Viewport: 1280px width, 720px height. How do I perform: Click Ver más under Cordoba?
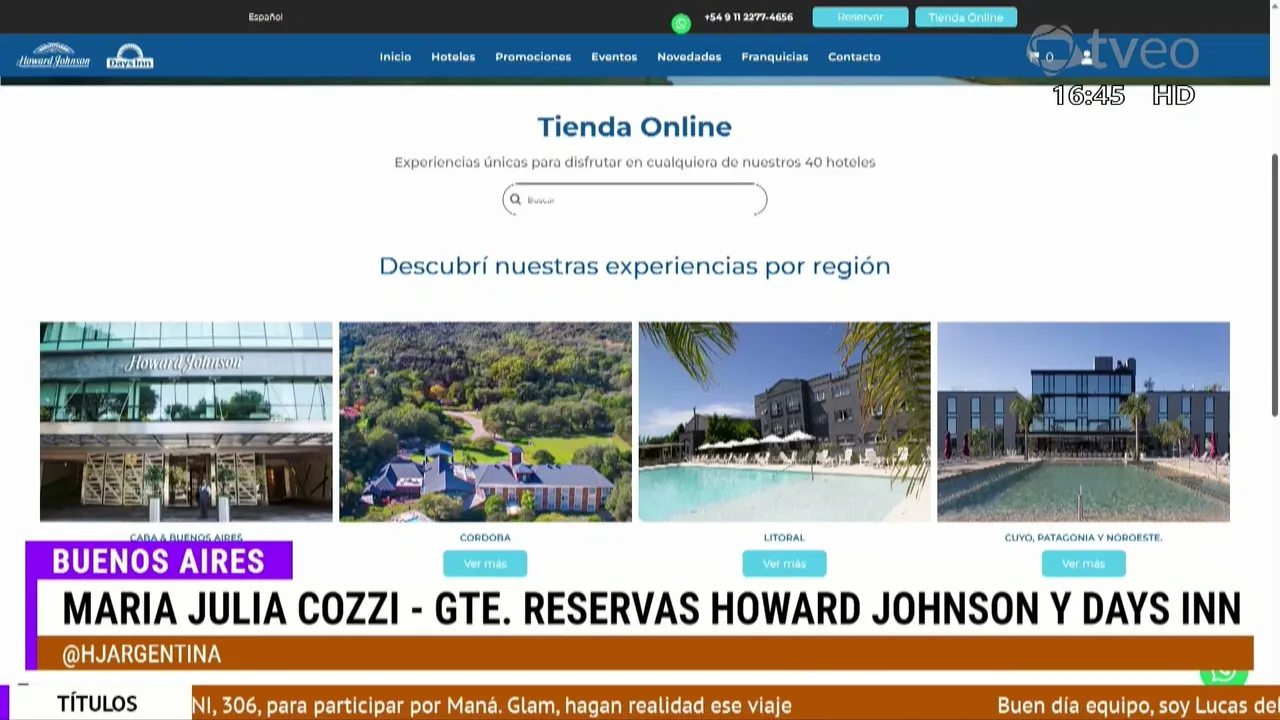pos(485,564)
